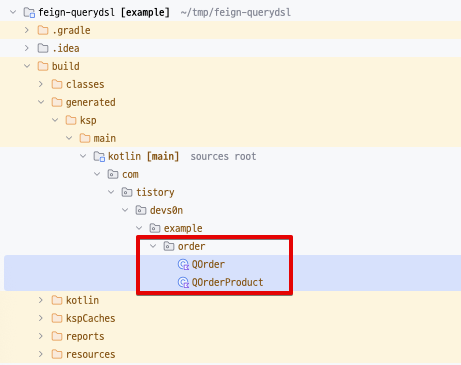This screenshot has height=365, width=461.
Task: Click the 'sources root' label text
Action: pos(223,156)
